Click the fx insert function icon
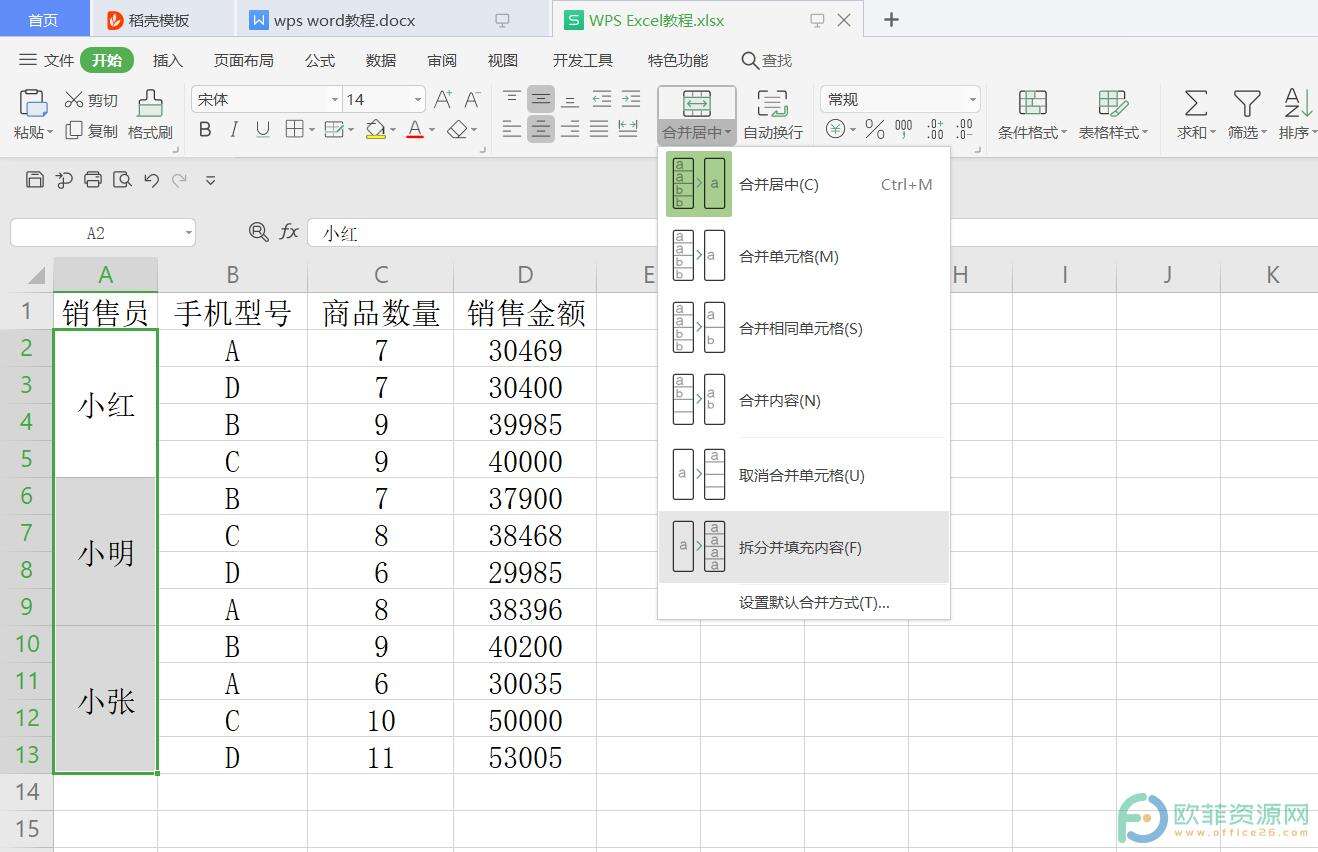1318x852 pixels. click(289, 232)
